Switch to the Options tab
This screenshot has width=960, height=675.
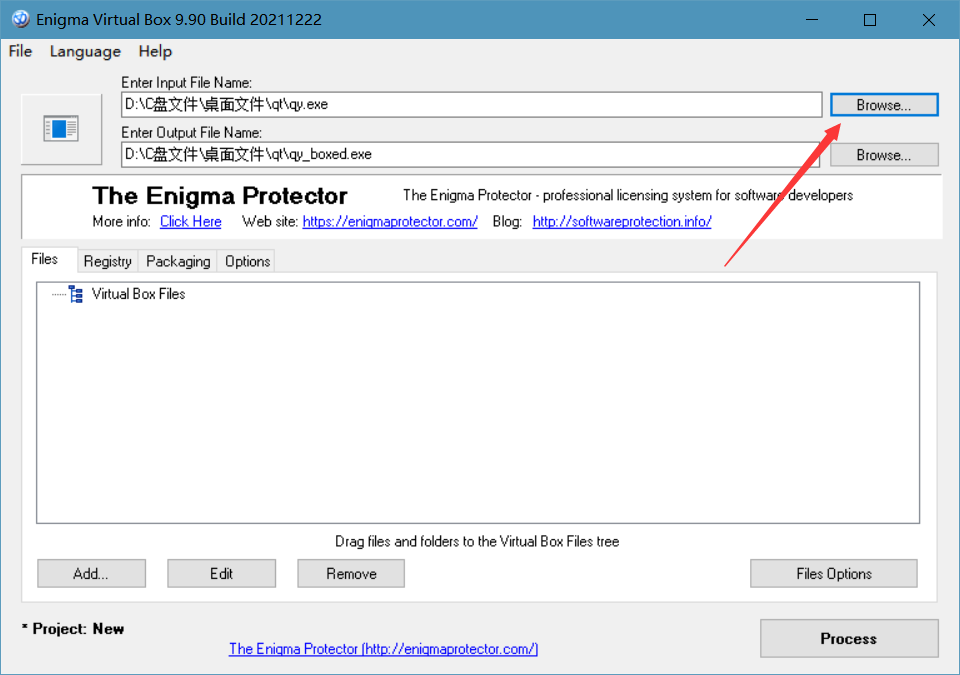247,262
